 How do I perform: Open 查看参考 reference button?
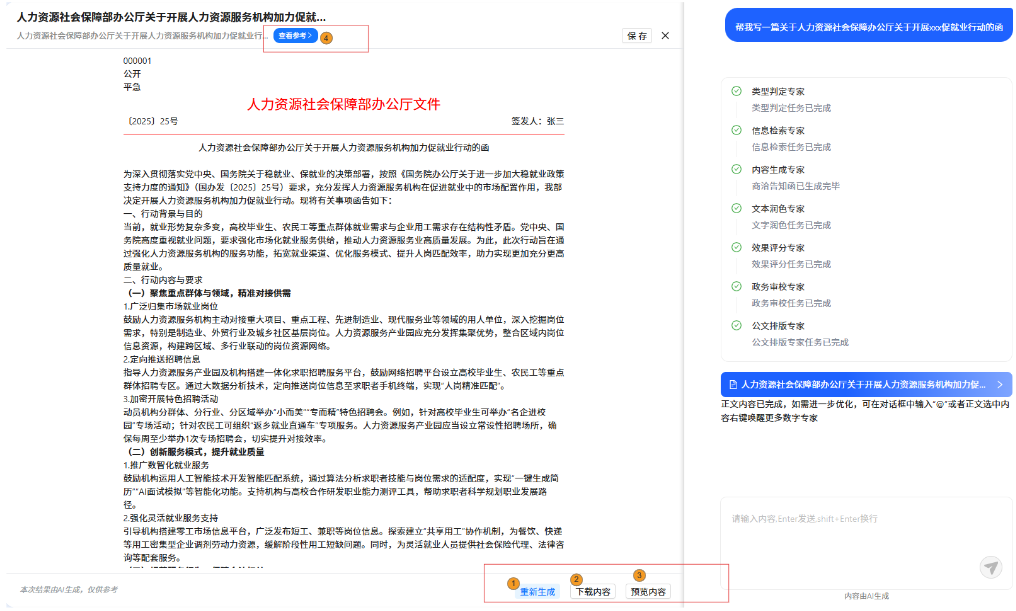pyautogui.click(x=294, y=35)
